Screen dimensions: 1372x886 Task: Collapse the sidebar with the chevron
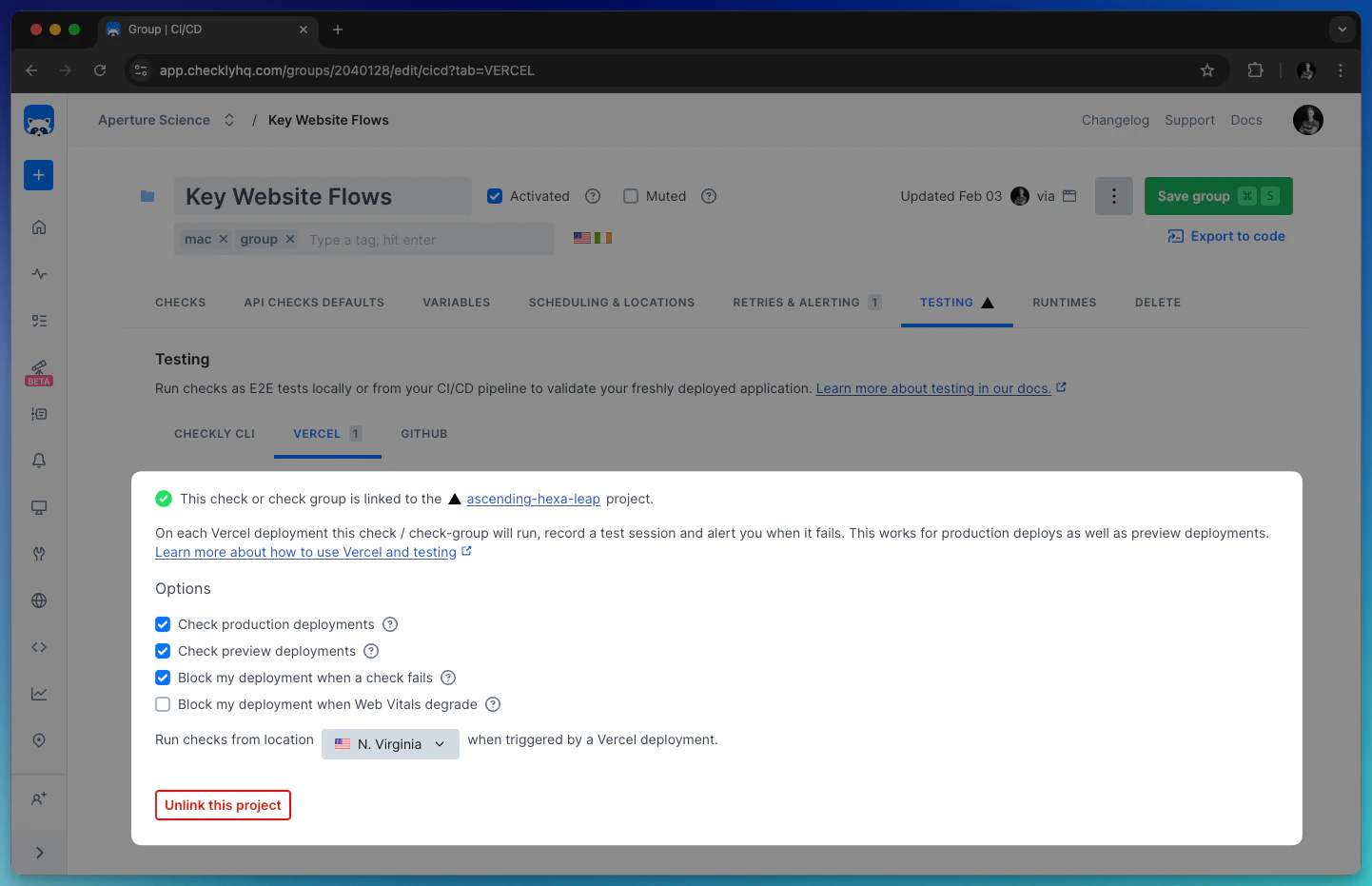(x=38, y=853)
